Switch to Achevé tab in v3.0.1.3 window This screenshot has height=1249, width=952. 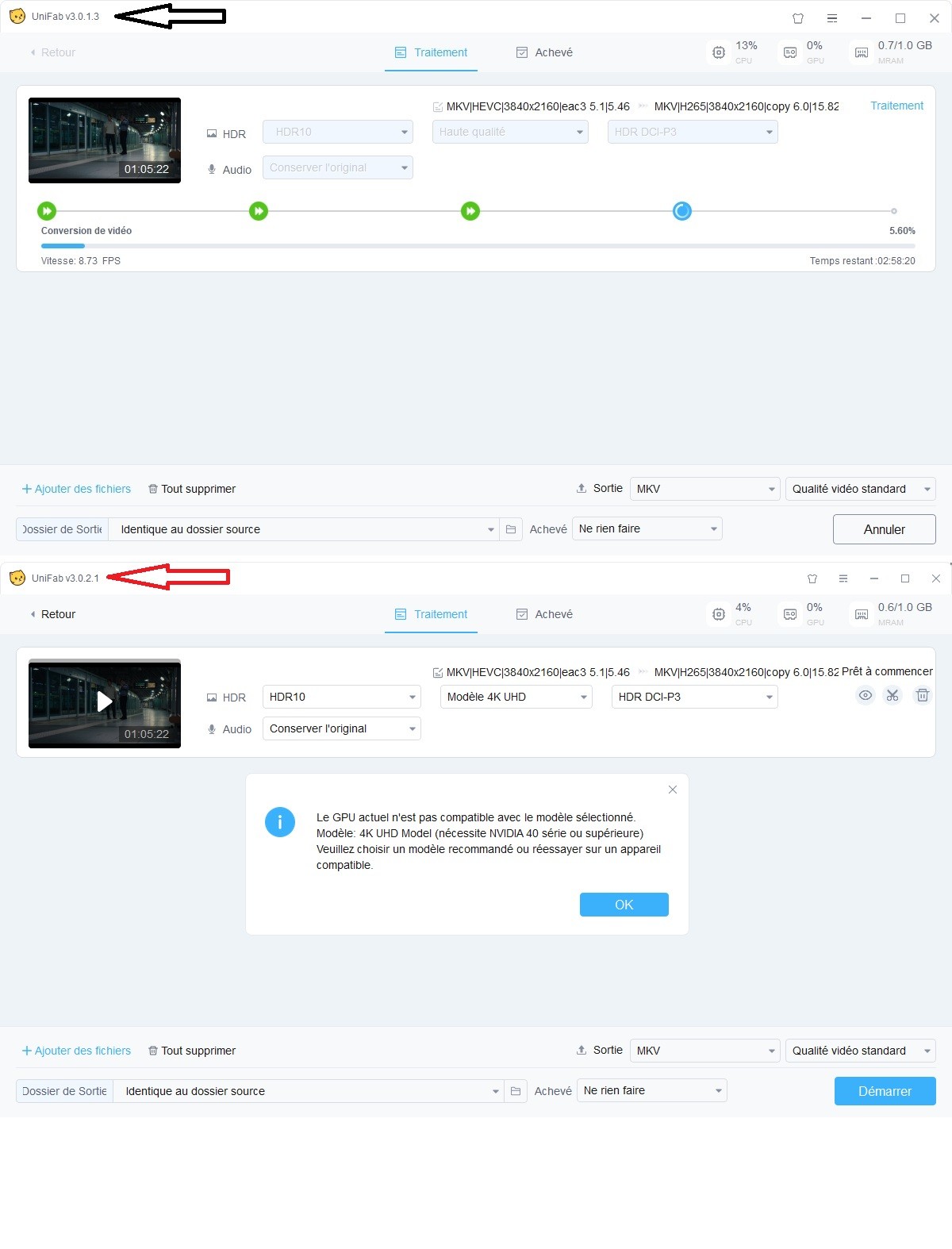[544, 52]
